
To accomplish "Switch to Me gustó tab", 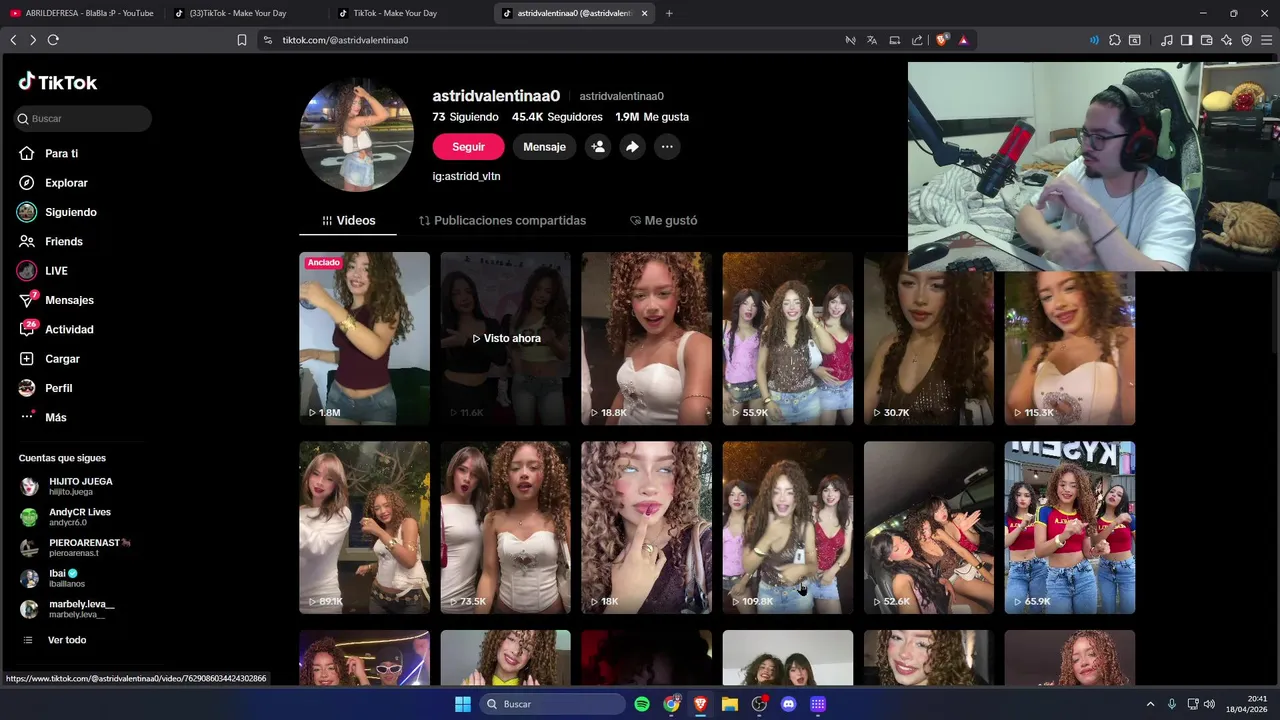I will pos(663,220).
